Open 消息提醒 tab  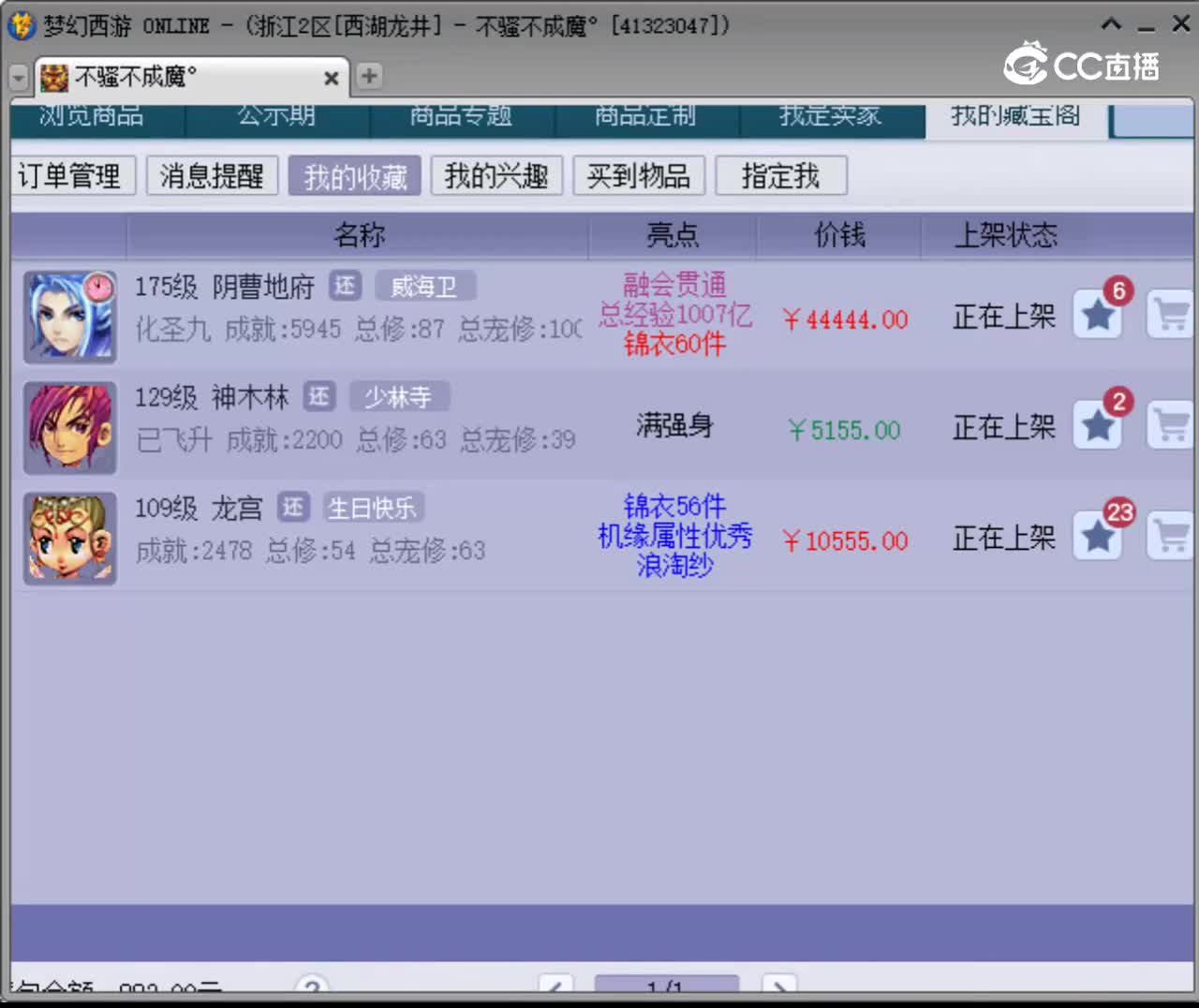pyautogui.click(x=212, y=176)
